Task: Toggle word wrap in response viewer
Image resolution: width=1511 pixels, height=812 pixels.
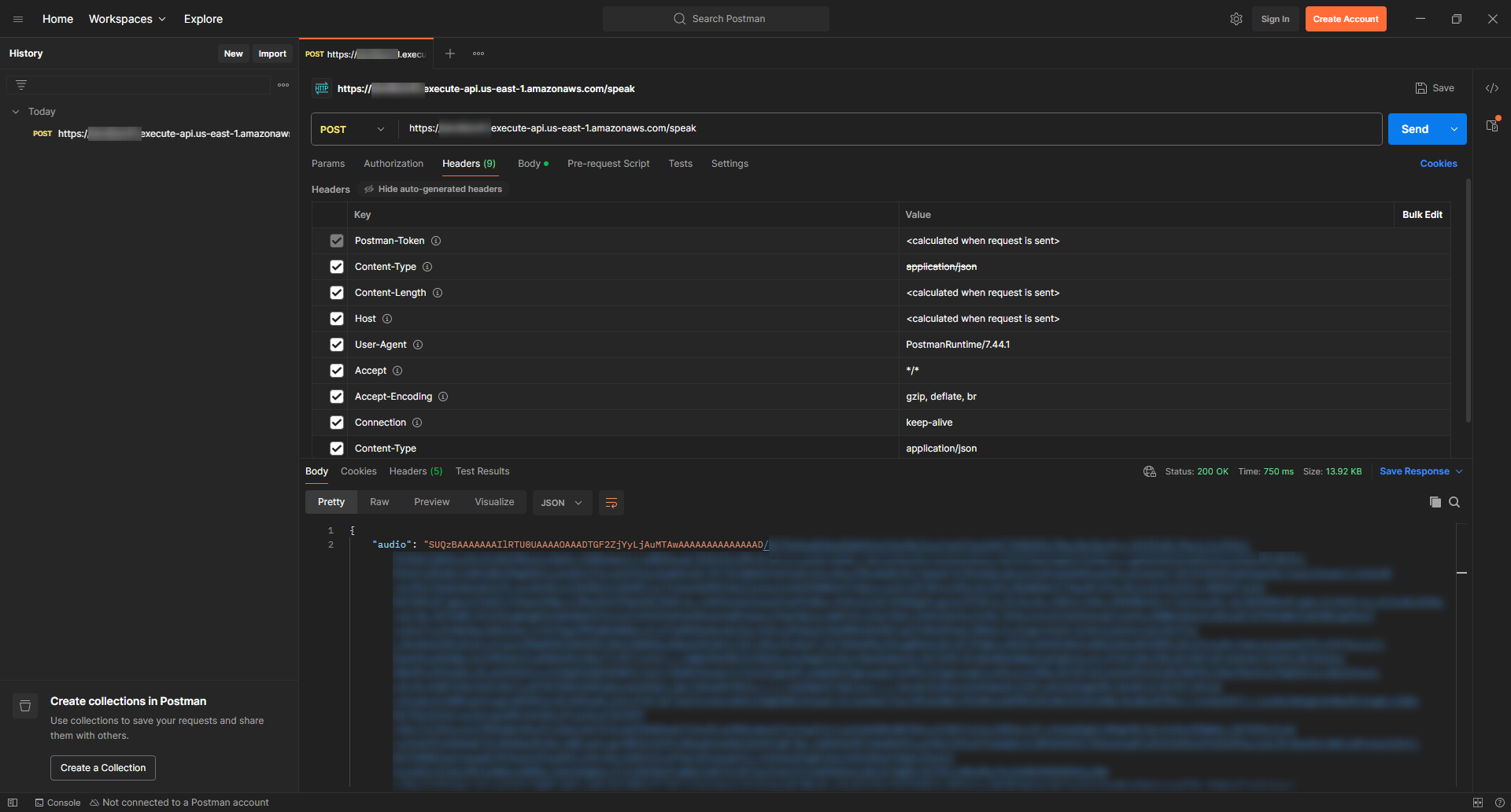Action: pos(611,503)
